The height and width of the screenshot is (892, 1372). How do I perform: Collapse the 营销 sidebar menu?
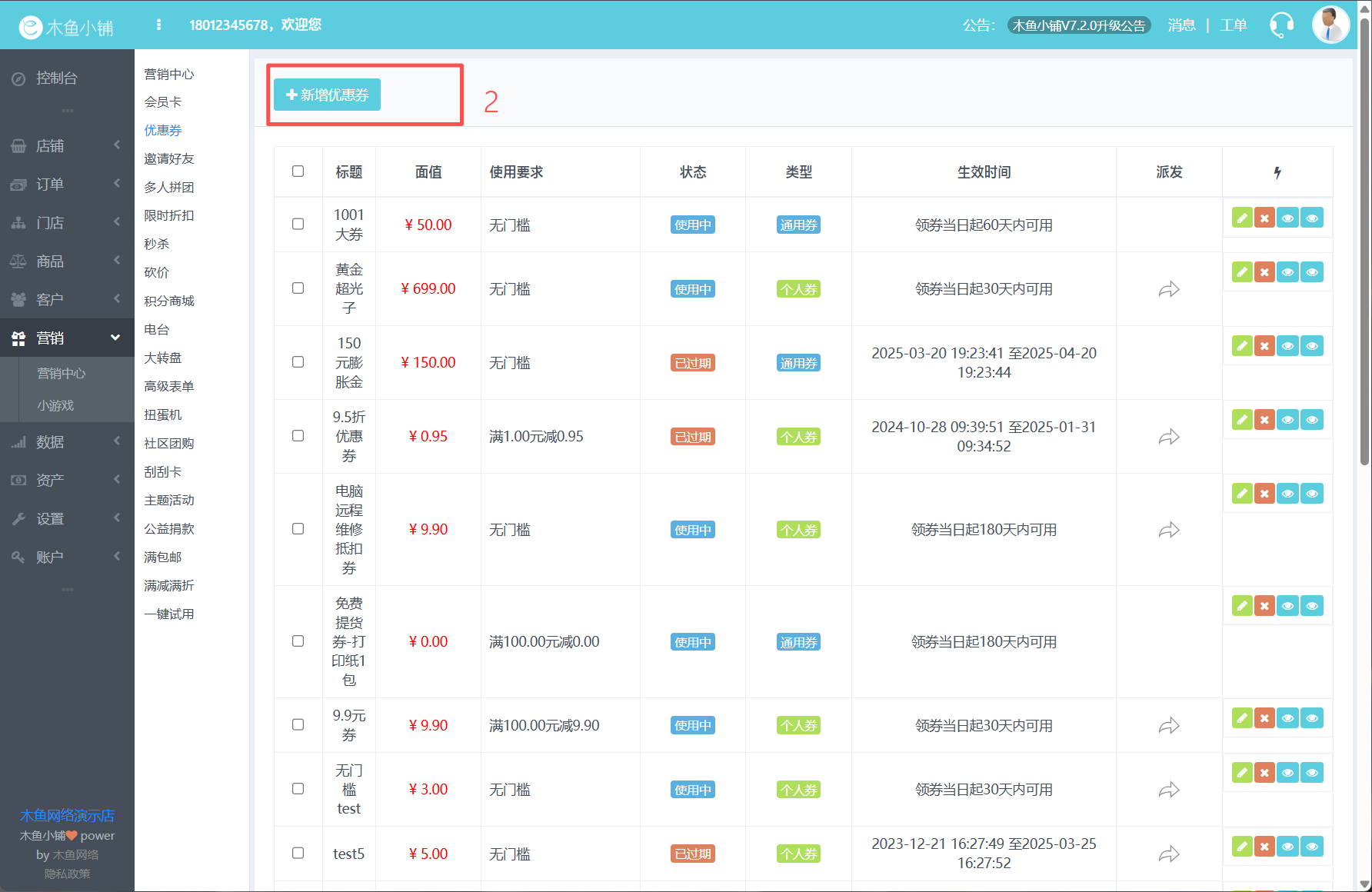click(67, 338)
